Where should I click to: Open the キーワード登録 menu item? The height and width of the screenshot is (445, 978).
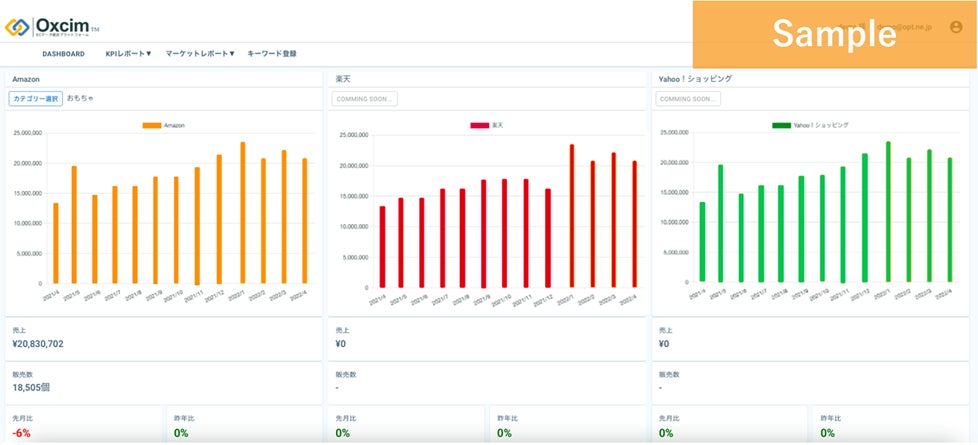pos(272,54)
